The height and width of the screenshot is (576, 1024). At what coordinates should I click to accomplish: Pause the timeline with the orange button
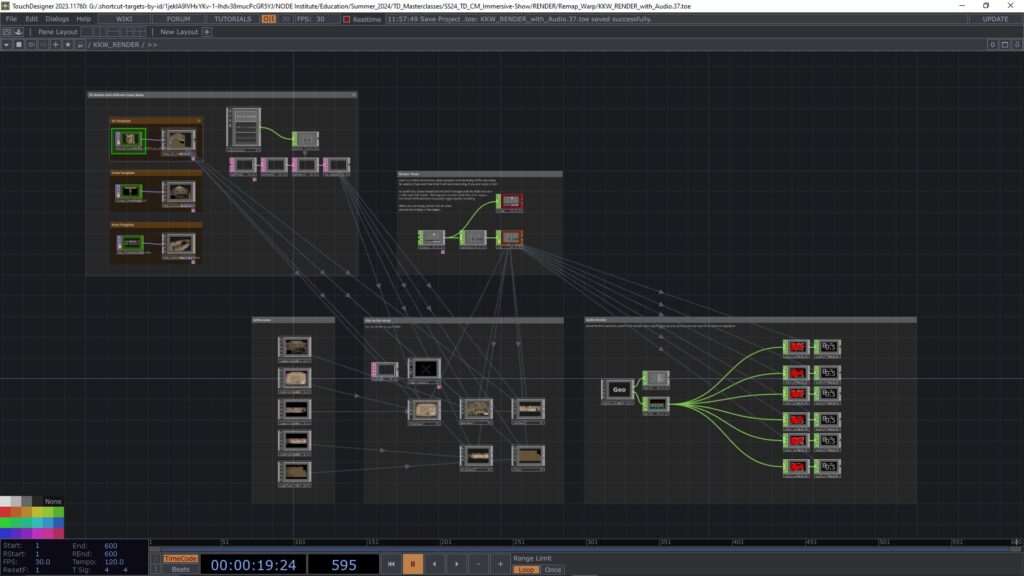click(412, 565)
